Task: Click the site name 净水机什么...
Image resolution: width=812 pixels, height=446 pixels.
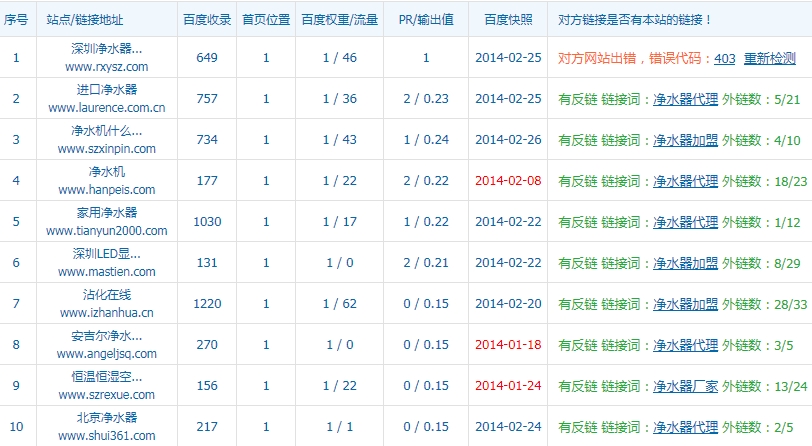Action: (x=107, y=131)
